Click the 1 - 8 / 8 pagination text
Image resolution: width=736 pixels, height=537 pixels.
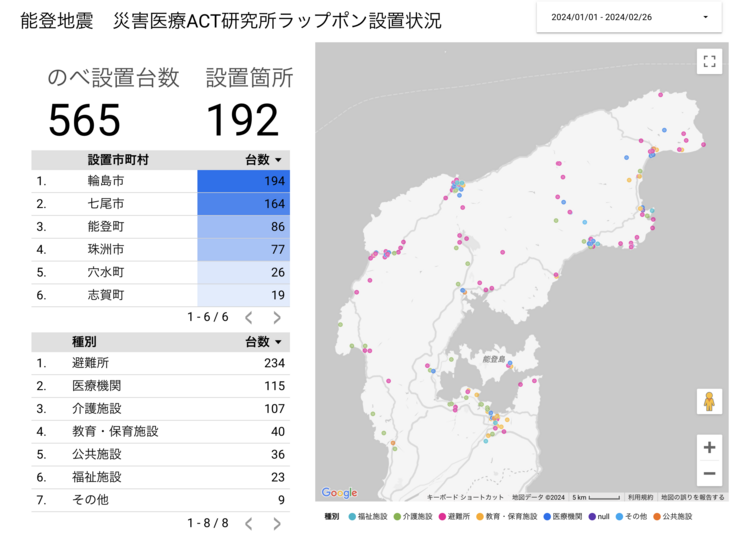click(x=207, y=523)
